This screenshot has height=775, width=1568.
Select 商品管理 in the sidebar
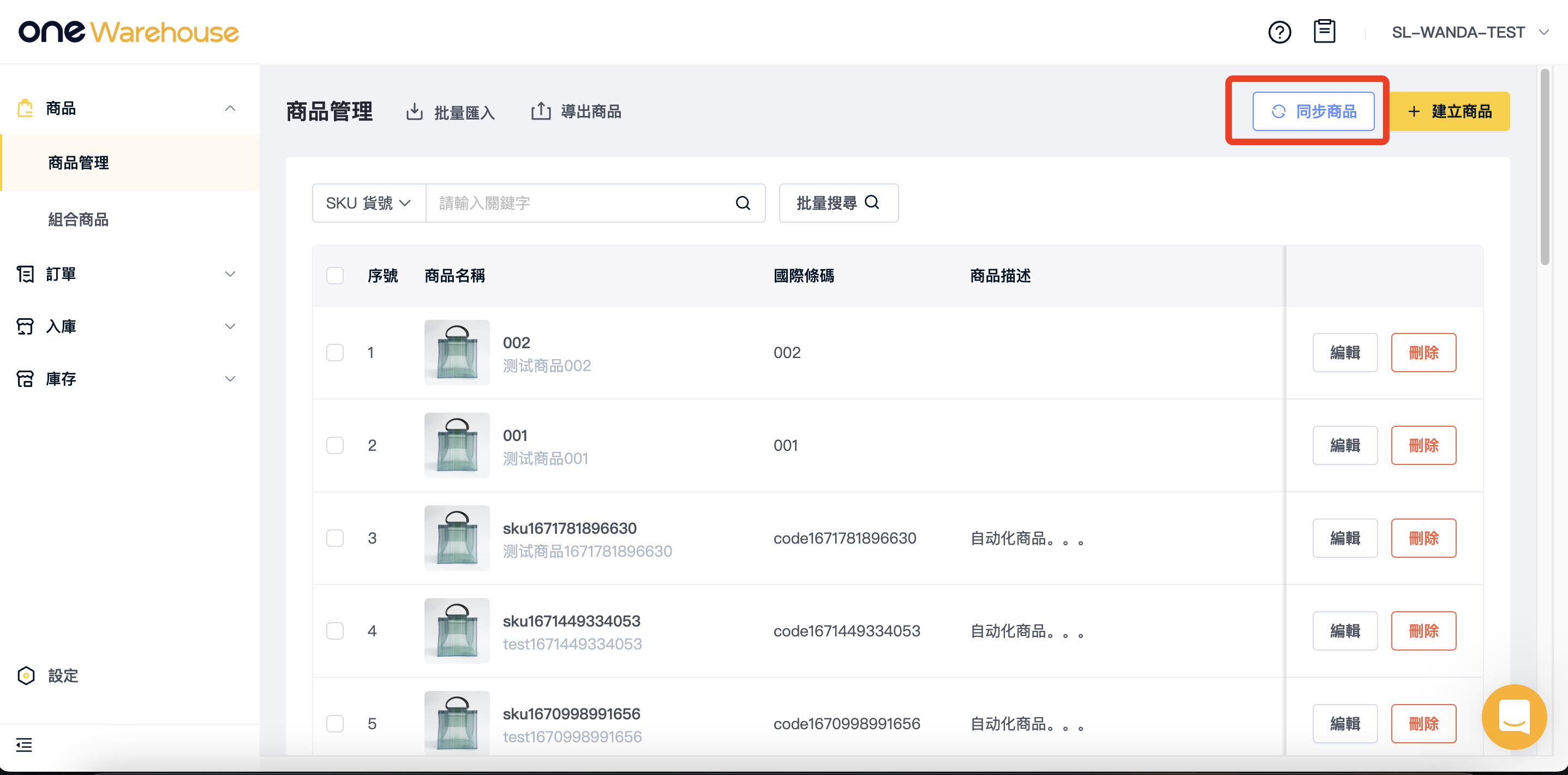130,163
